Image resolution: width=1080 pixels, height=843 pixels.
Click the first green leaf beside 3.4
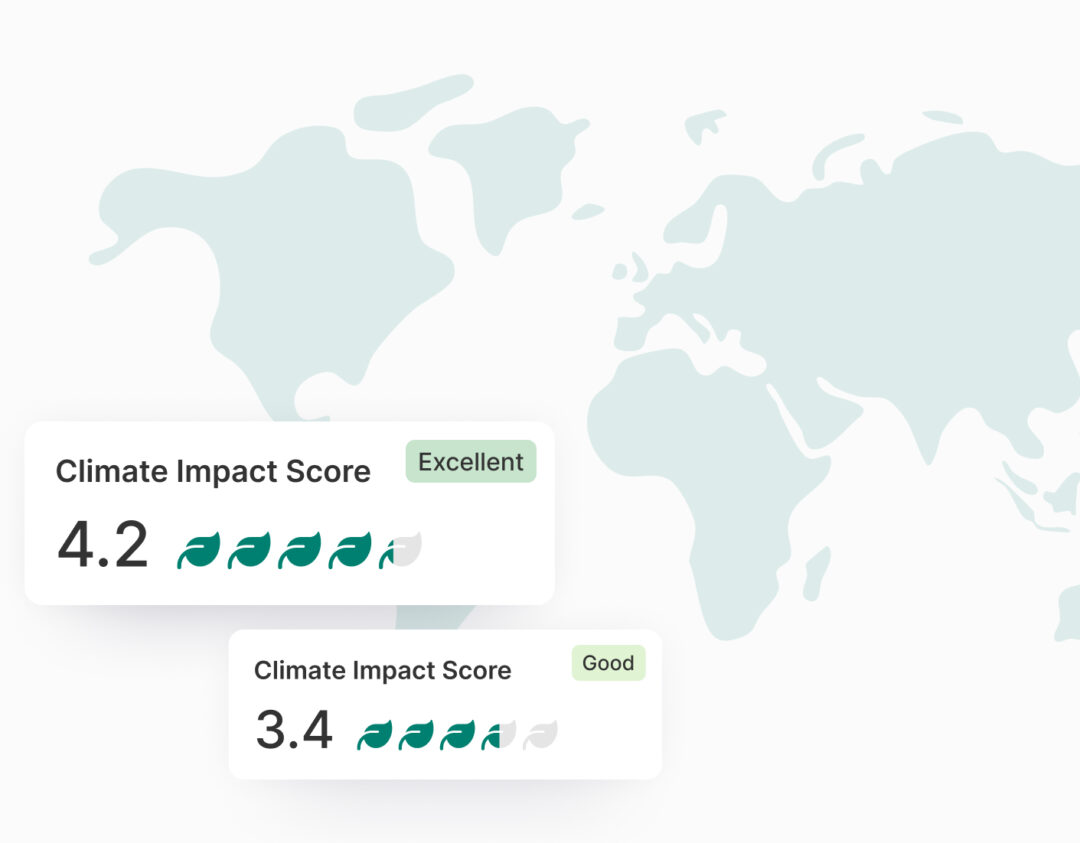[x=375, y=735]
